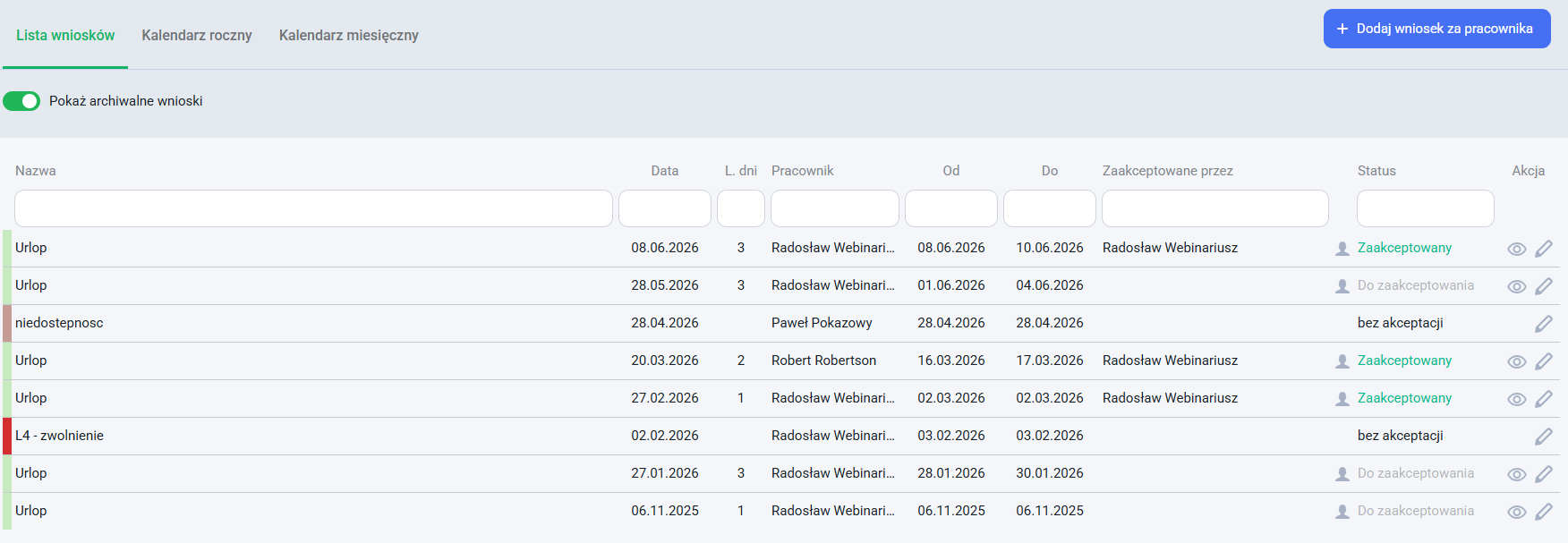Click Zaakceptowany status in Robert Robertson's row
Viewport: 1568px width, 543px height.
coord(1405,361)
